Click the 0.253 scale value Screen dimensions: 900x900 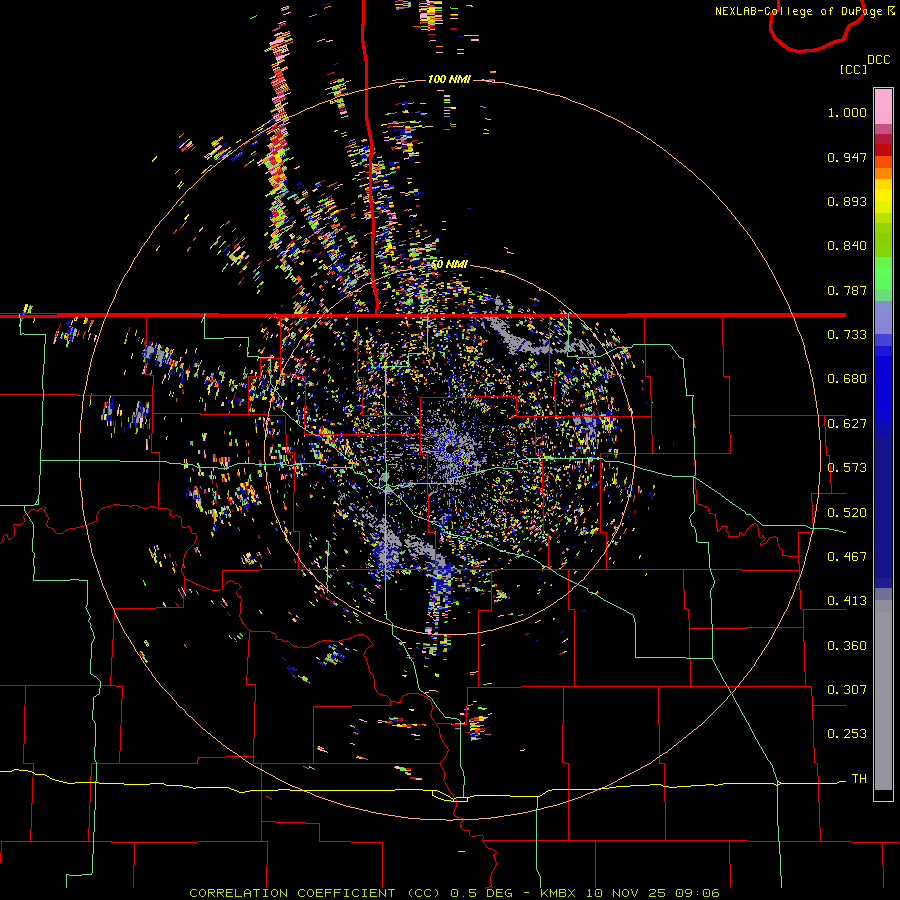point(847,734)
